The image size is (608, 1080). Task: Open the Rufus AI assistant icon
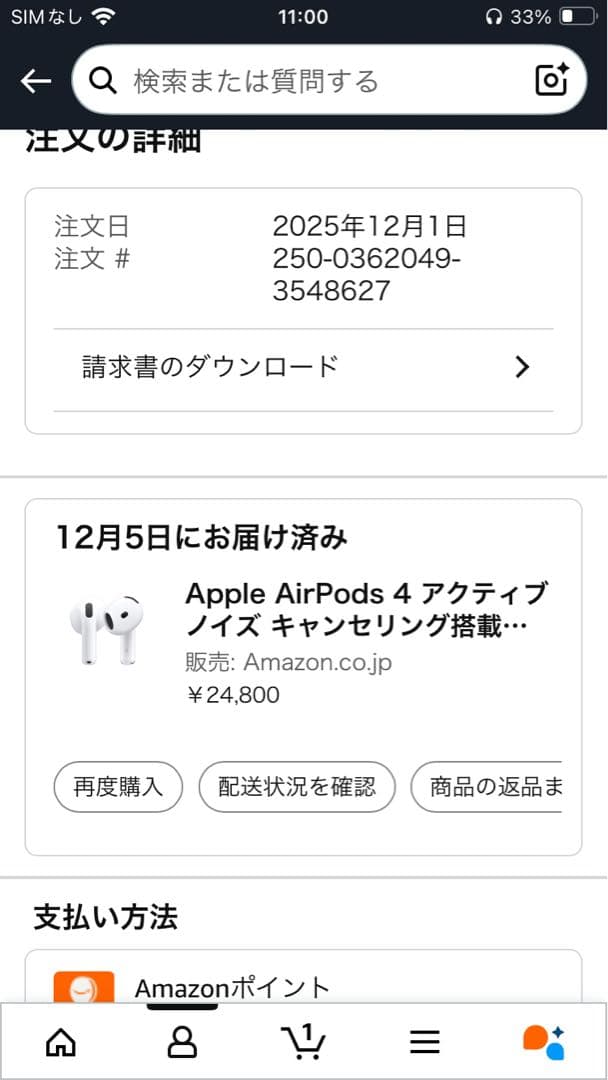547,1043
